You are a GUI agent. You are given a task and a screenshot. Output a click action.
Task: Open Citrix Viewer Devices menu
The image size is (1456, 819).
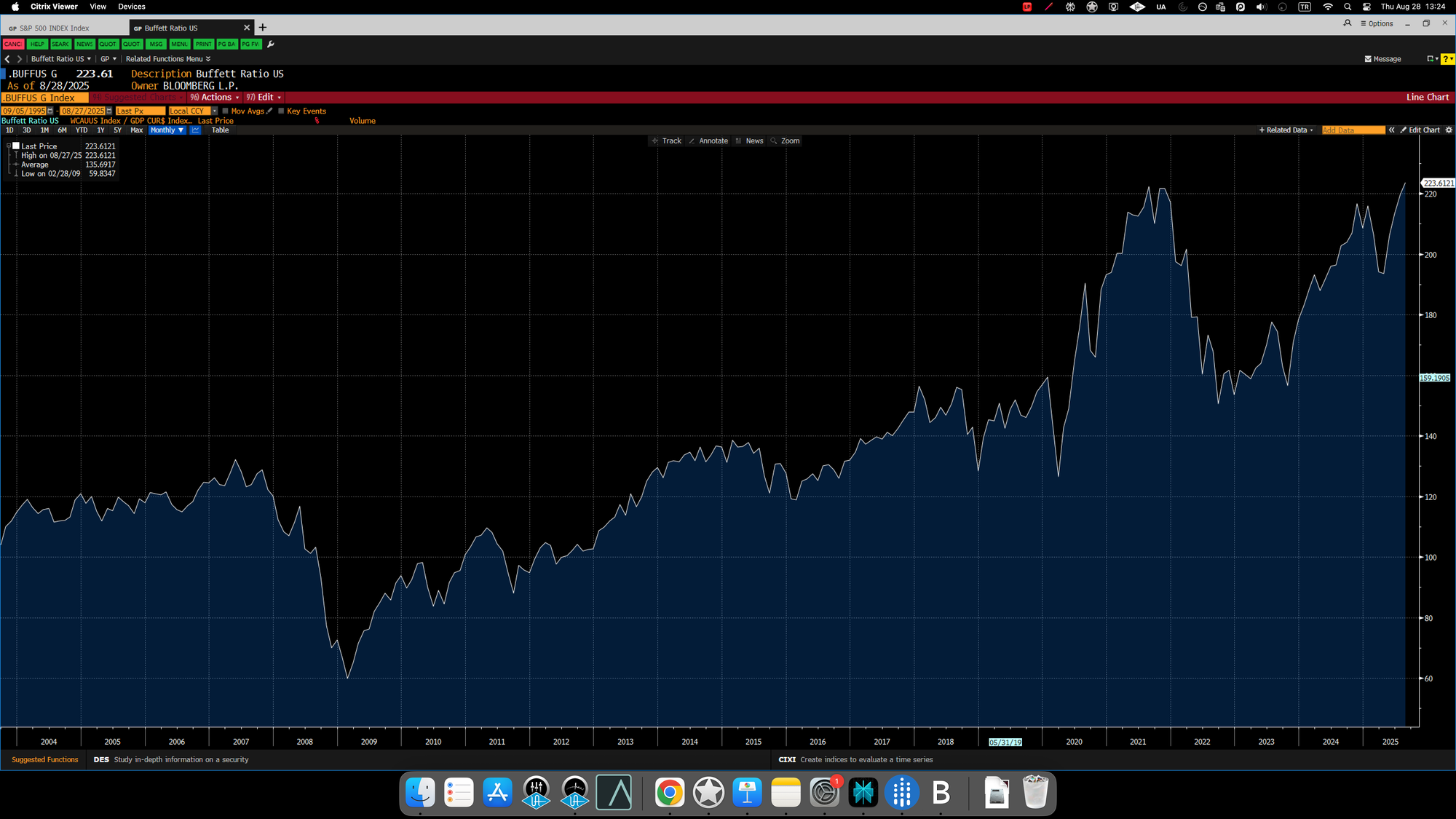(x=132, y=7)
